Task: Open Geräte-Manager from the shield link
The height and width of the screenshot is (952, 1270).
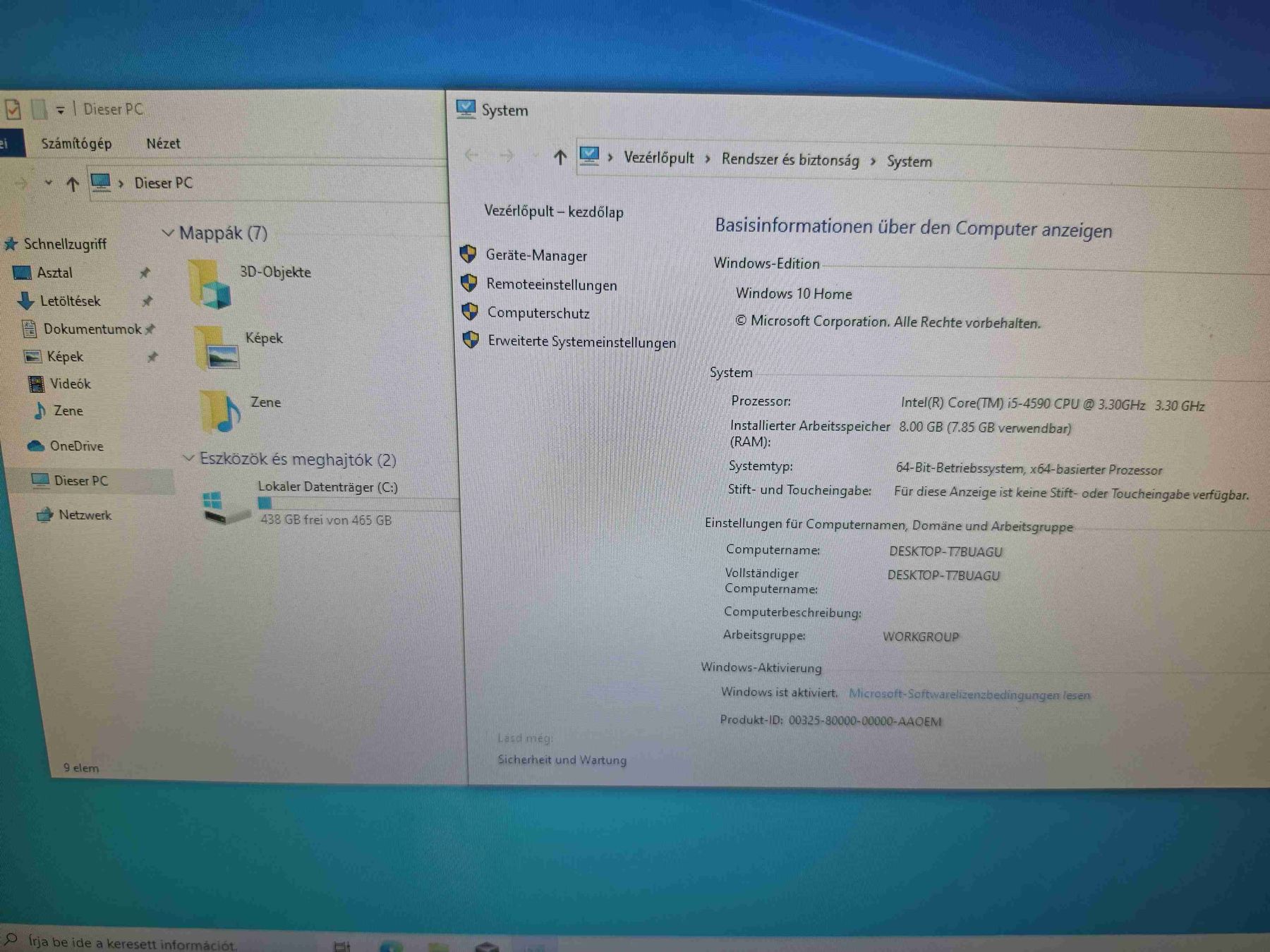Action: click(x=536, y=255)
